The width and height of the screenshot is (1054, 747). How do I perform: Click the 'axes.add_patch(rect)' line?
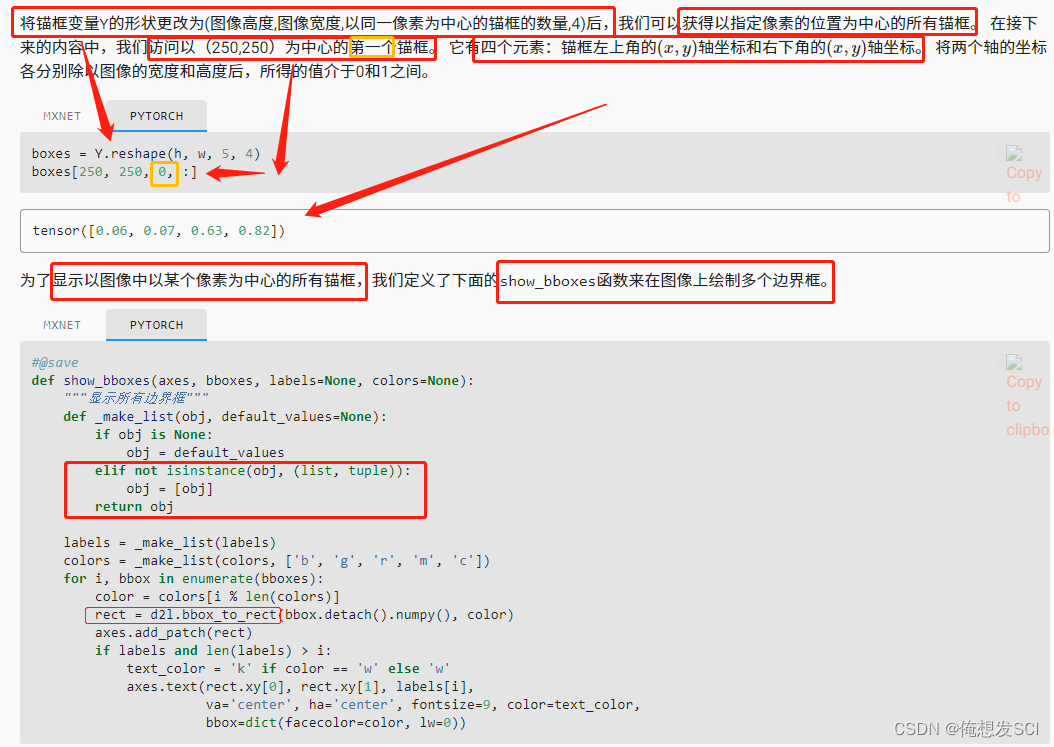[x=173, y=633]
